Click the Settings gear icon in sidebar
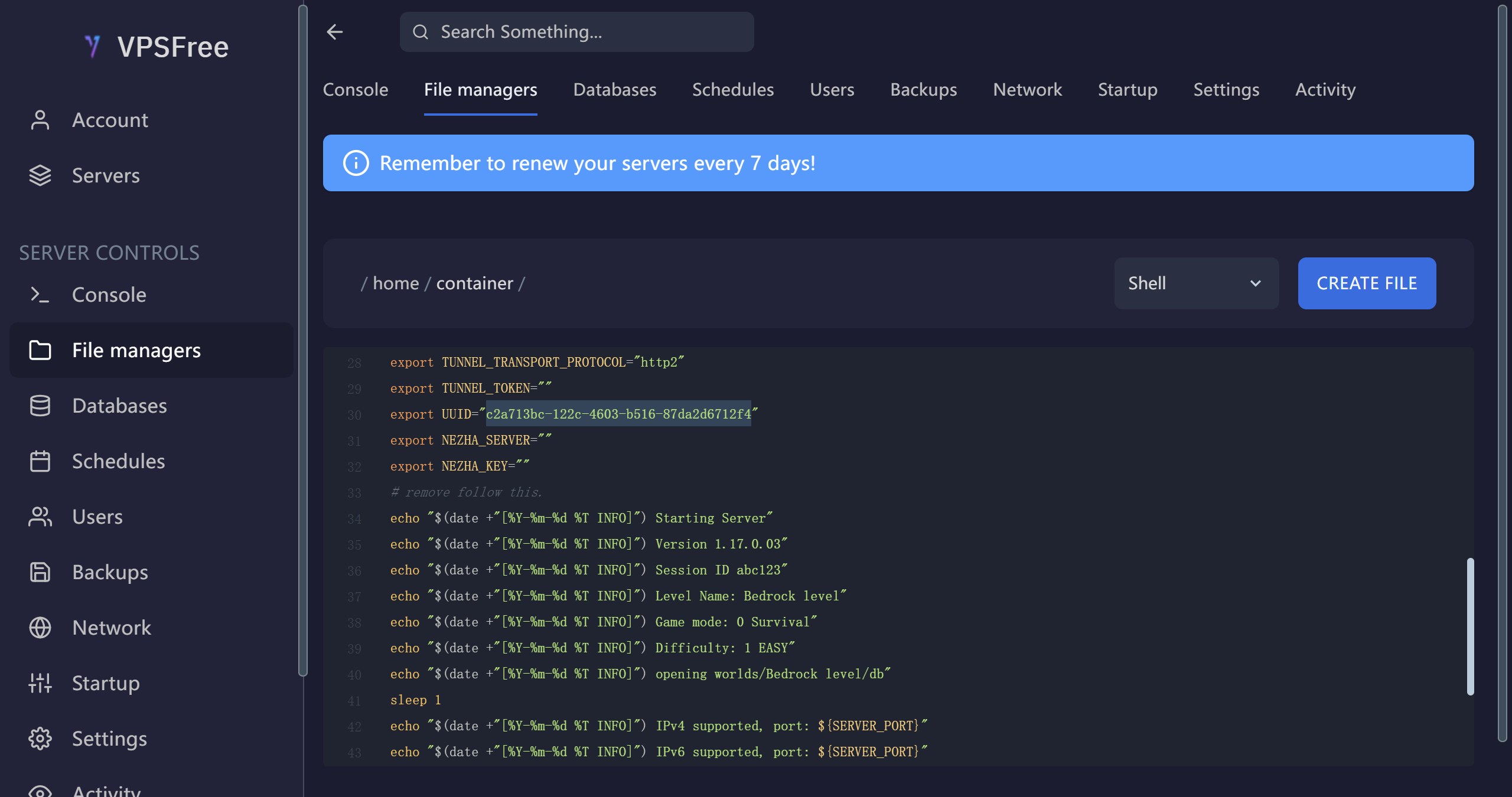This screenshot has width=1512, height=797. [40, 739]
